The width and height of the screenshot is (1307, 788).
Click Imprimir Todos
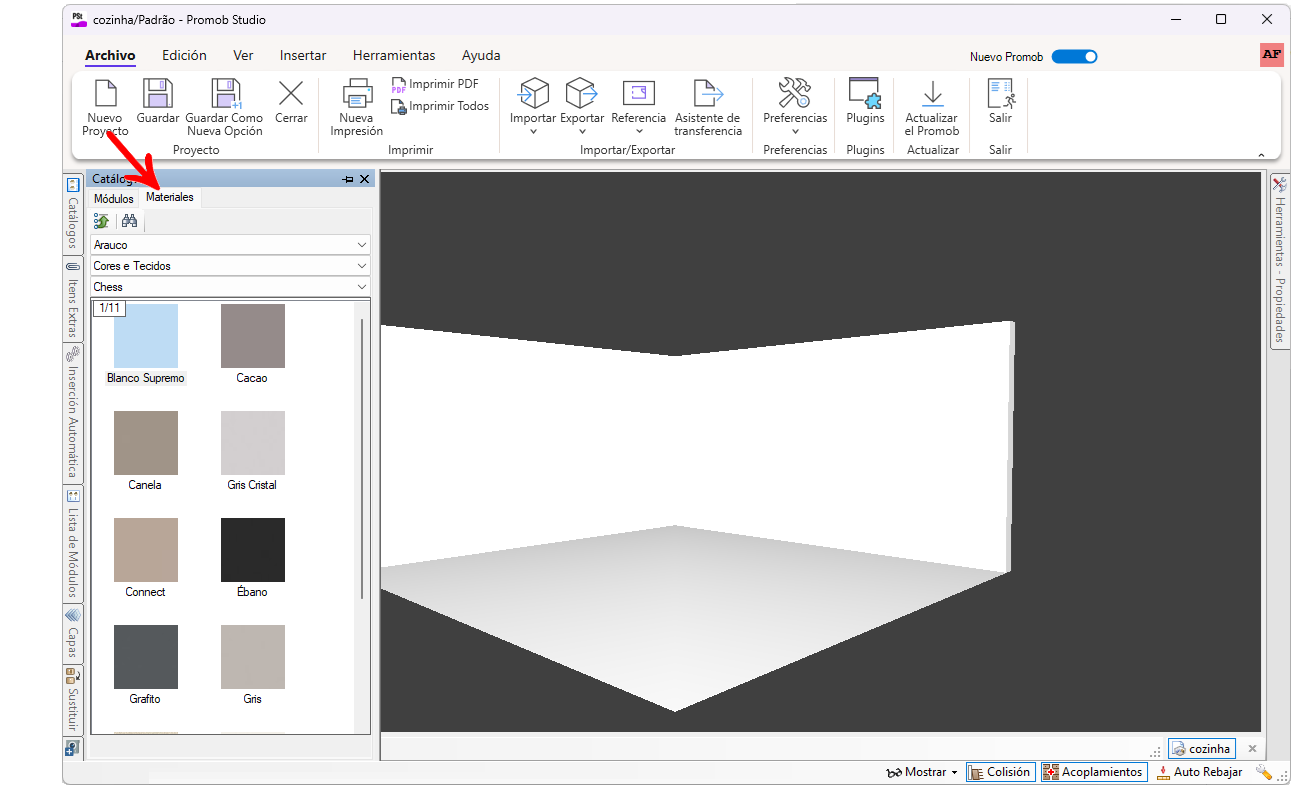coord(440,106)
